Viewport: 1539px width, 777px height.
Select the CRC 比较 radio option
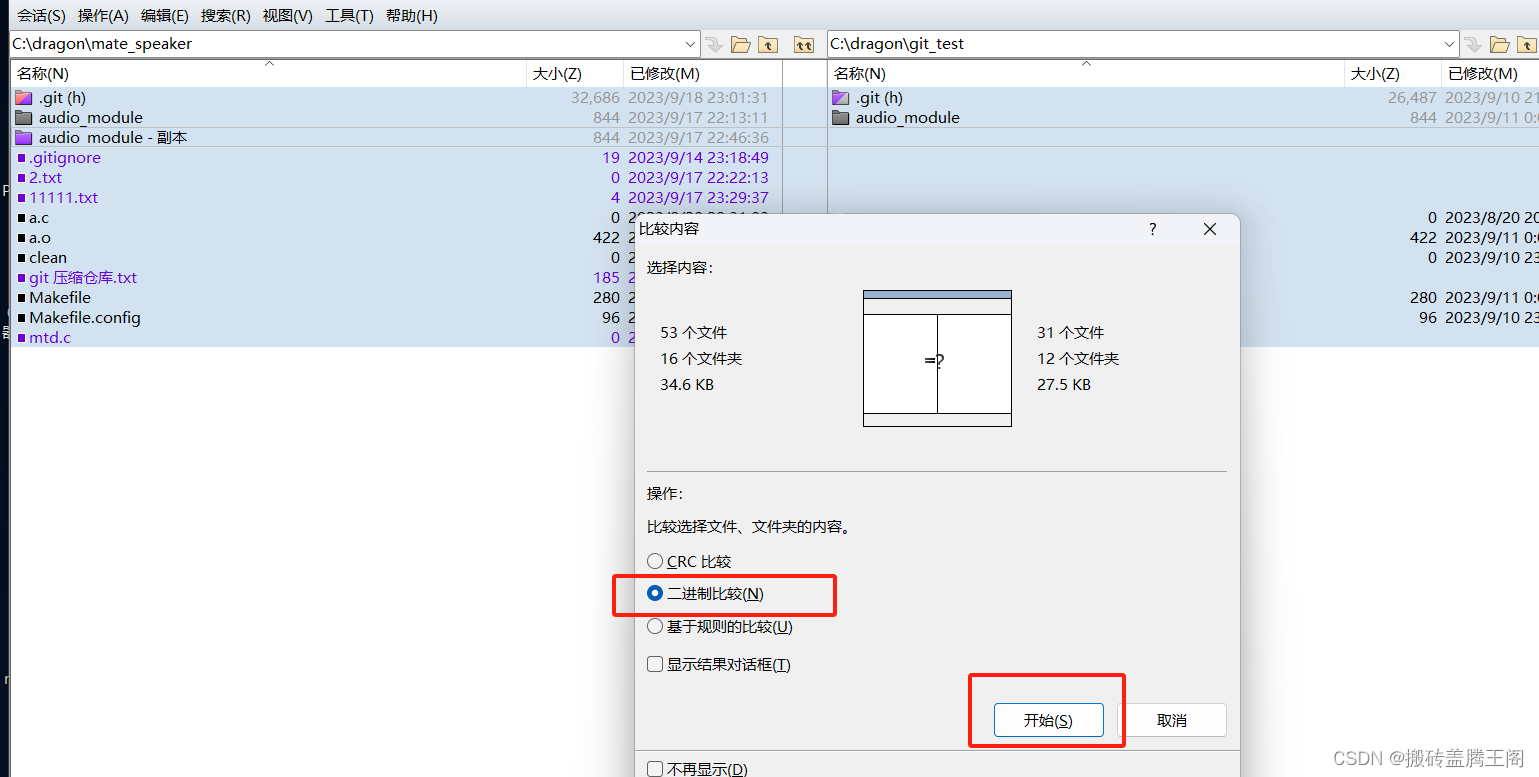coord(655,562)
